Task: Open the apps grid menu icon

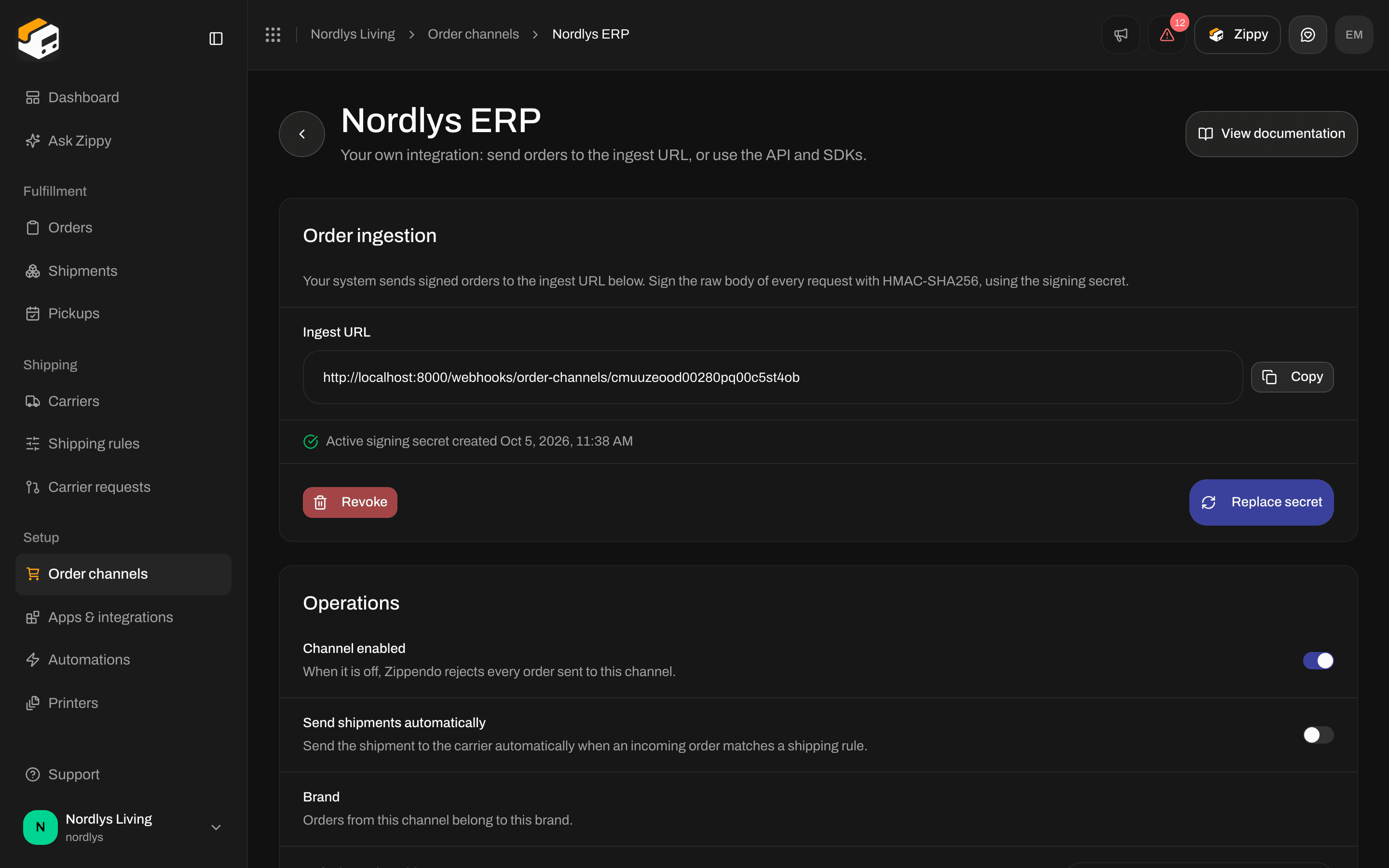Action: [x=272, y=34]
